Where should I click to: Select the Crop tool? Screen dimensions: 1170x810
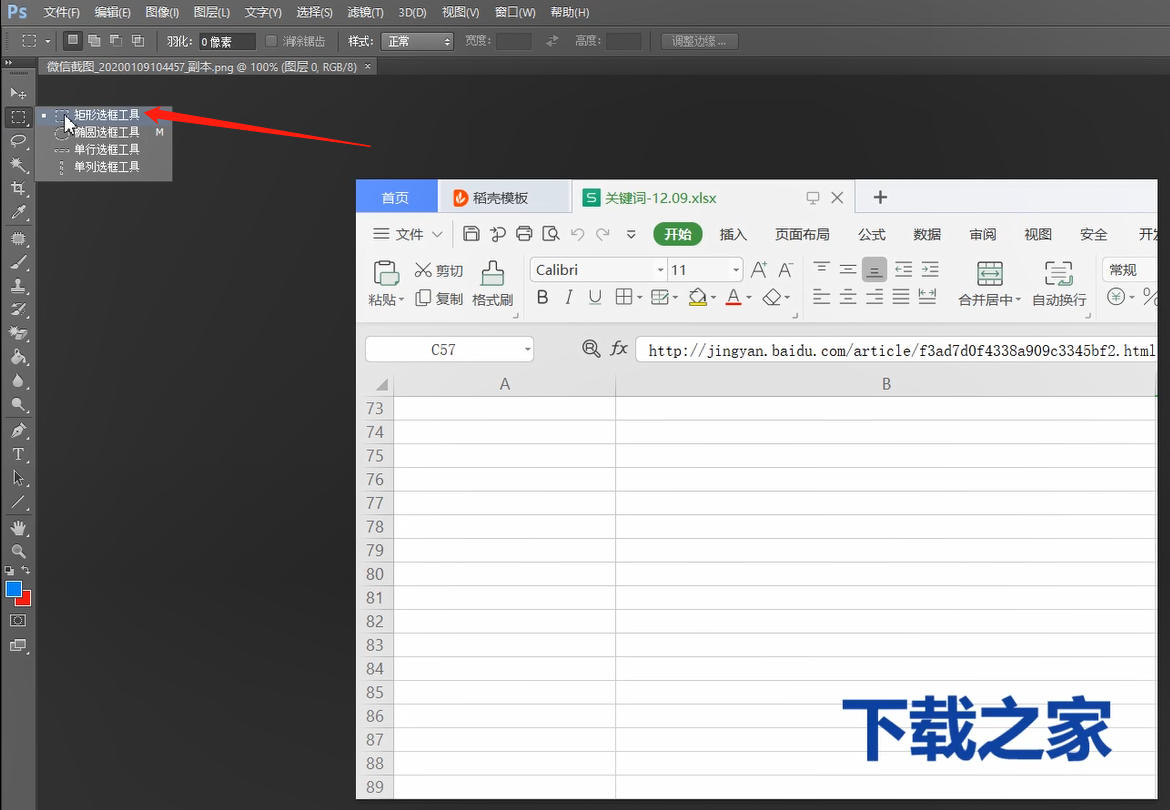click(18, 189)
